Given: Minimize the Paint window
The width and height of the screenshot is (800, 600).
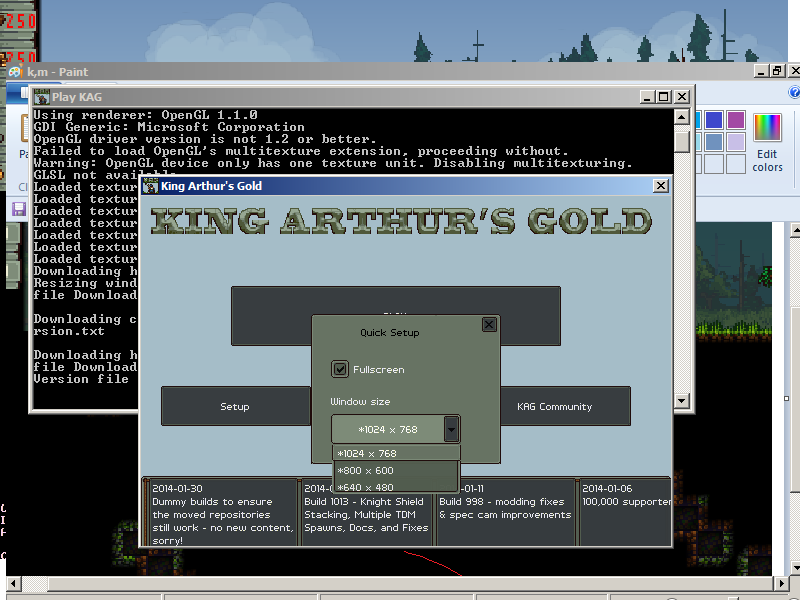Looking at the screenshot, I should [761, 71].
